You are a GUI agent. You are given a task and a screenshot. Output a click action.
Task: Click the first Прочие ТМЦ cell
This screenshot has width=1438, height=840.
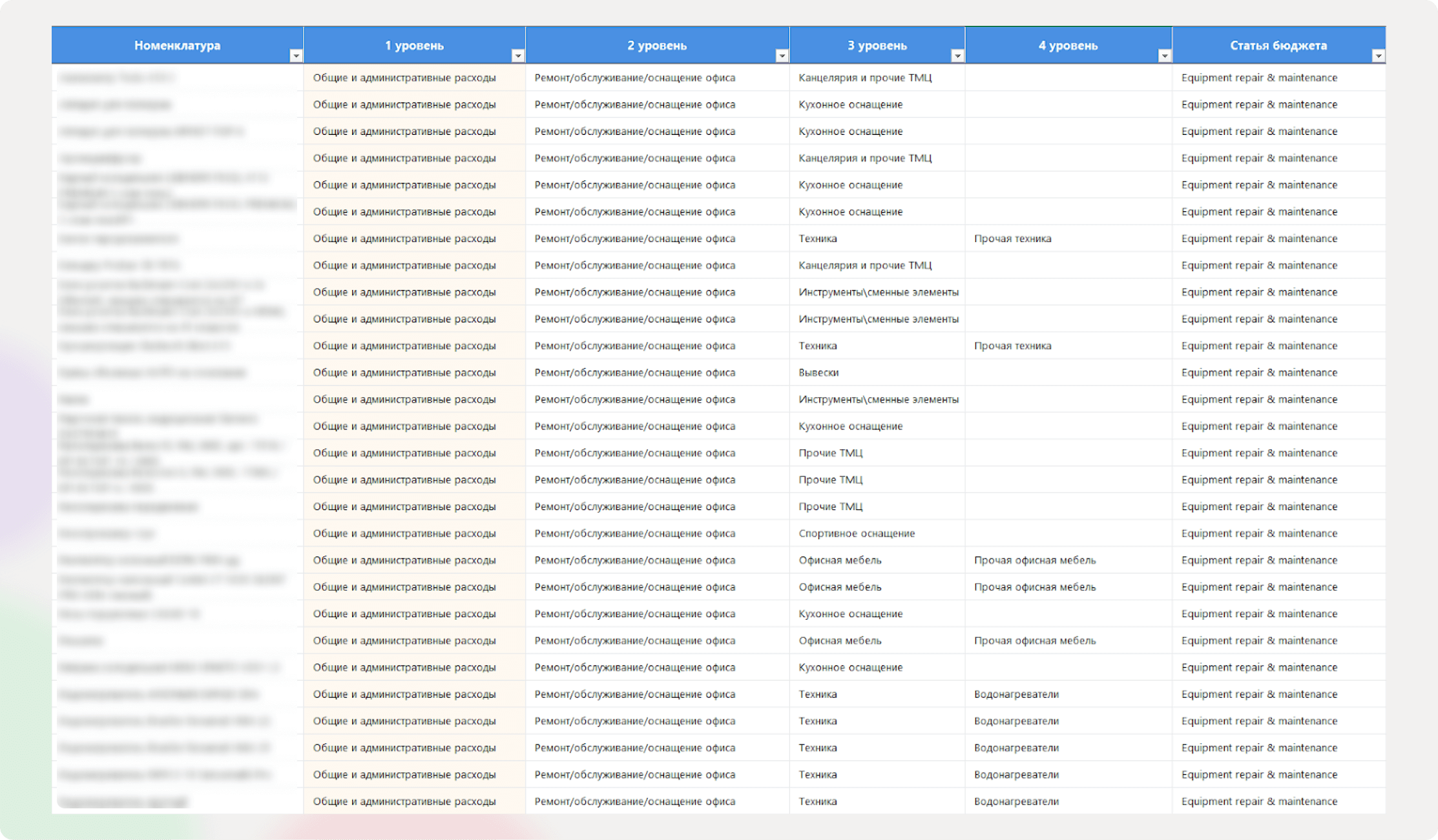pyautogui.click(x=830, y=453)
